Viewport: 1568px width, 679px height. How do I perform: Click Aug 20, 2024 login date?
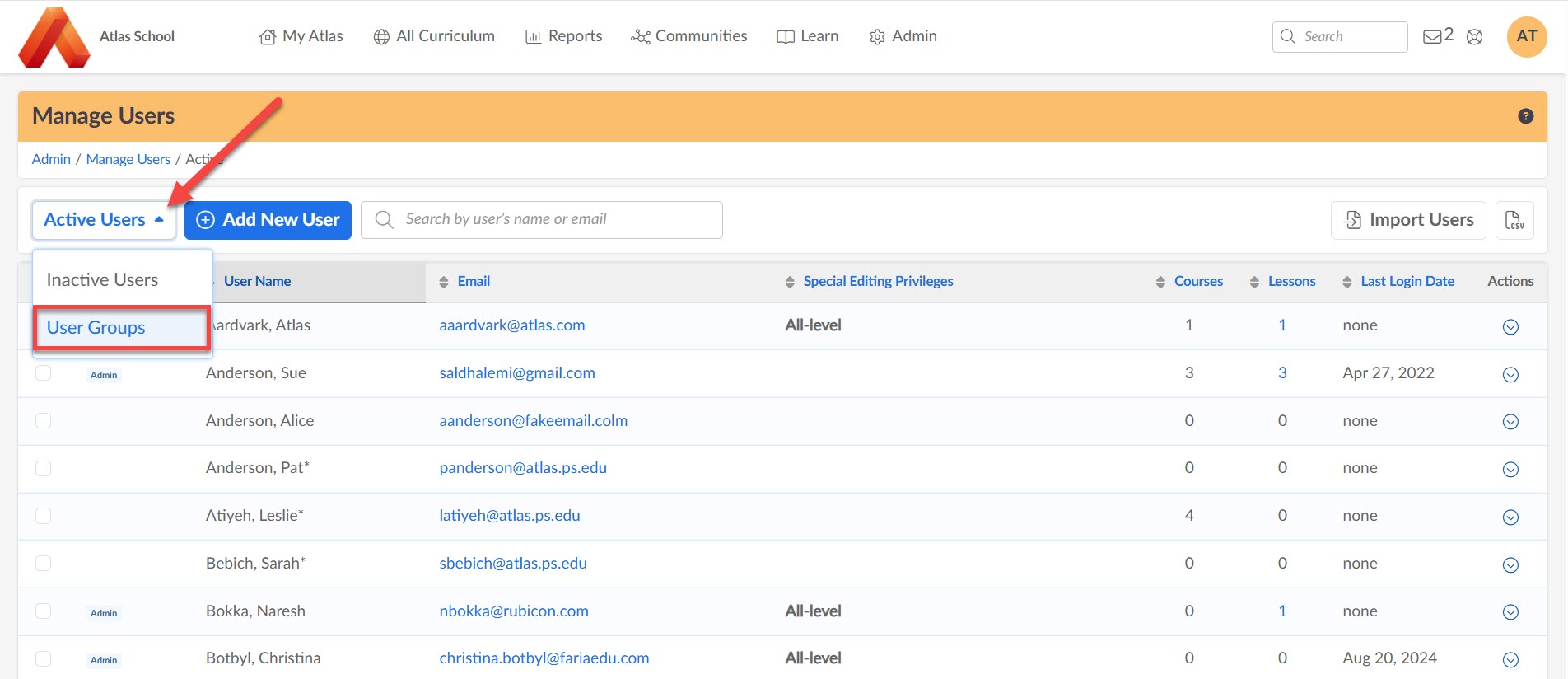(x=1389, y=658)
